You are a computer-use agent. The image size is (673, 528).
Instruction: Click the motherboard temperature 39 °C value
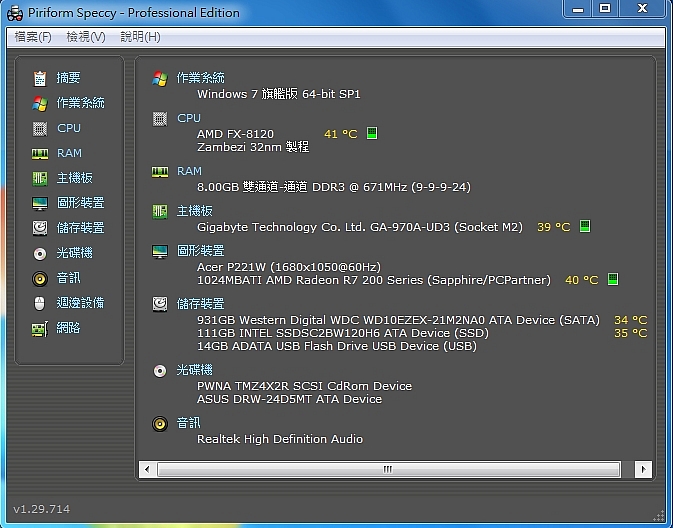[554, 227]
